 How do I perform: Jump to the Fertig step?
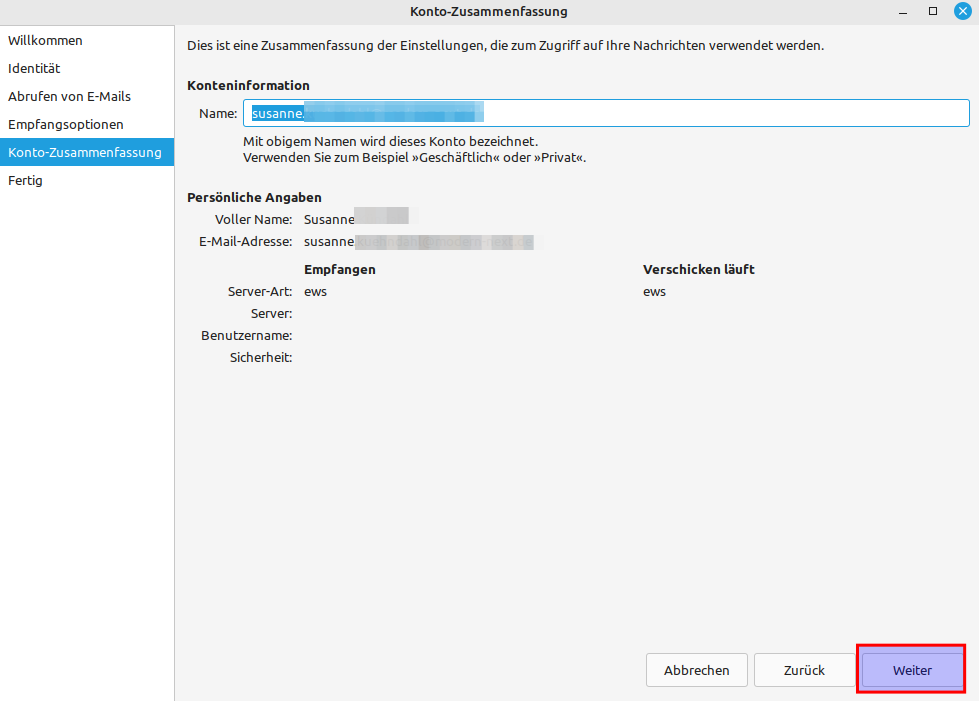(25, 181)
